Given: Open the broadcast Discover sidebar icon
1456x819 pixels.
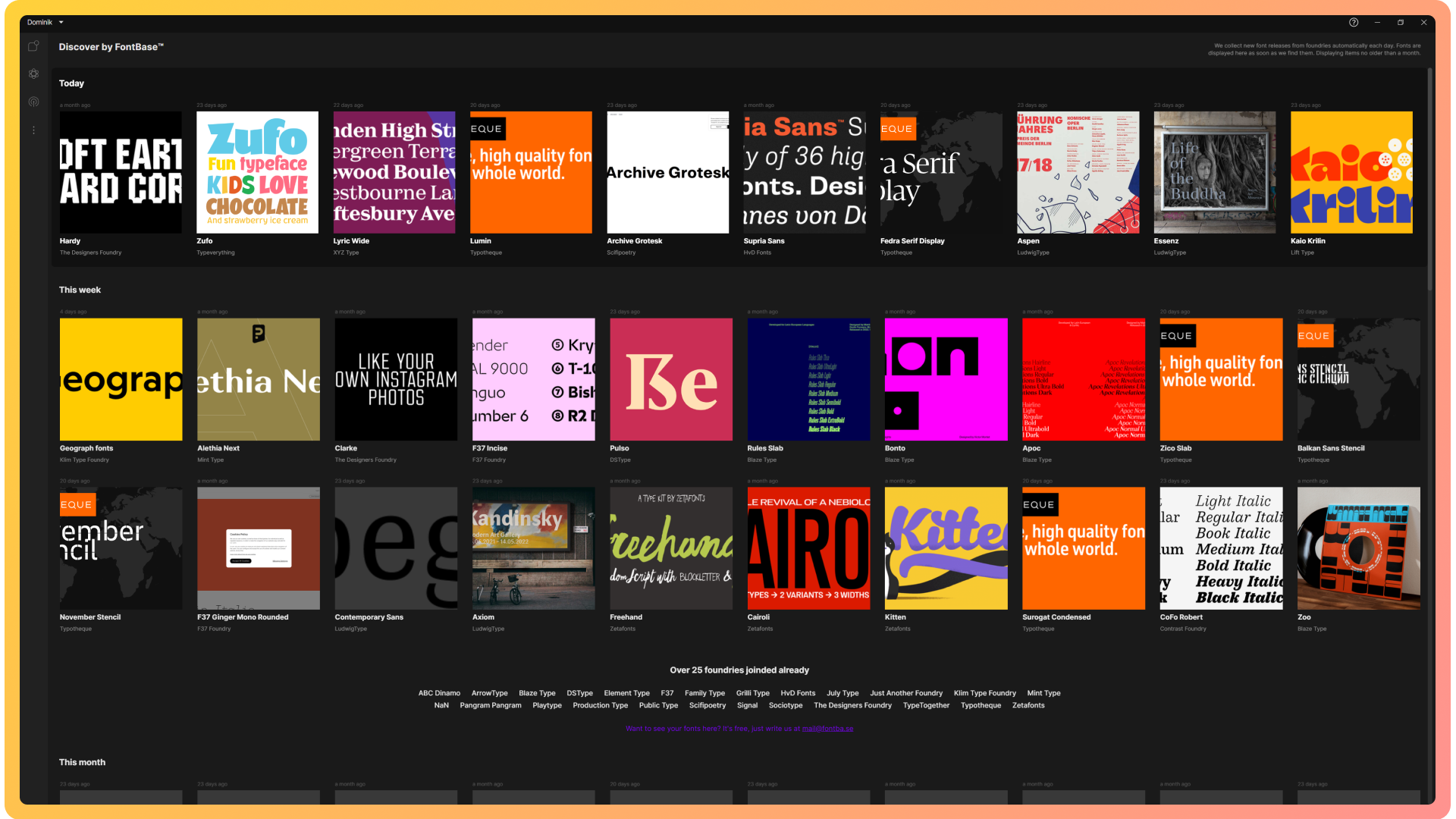Looking at the screenshot, I should [33, 102].
